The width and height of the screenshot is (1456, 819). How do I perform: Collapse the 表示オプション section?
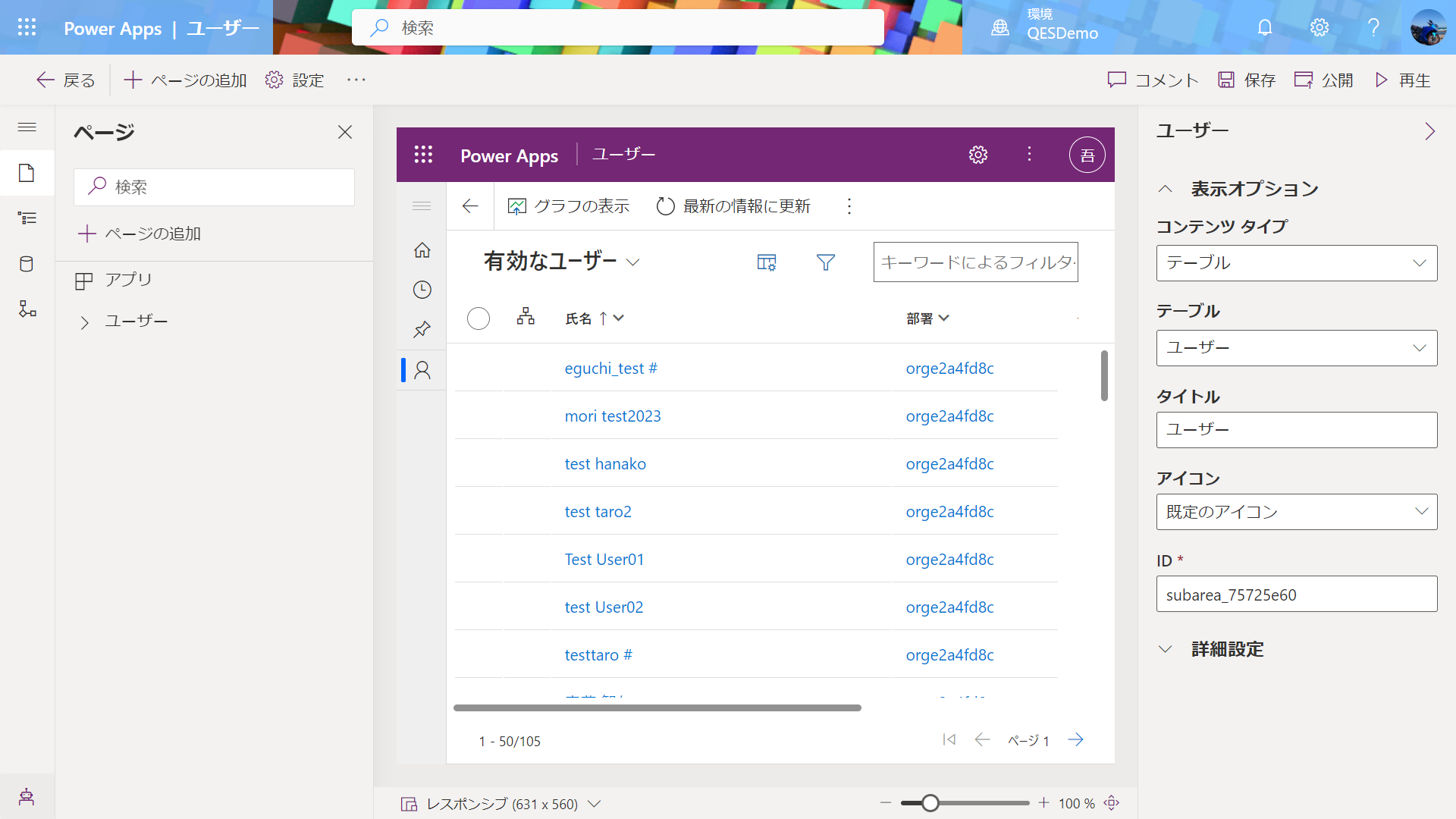[1166, 189]
